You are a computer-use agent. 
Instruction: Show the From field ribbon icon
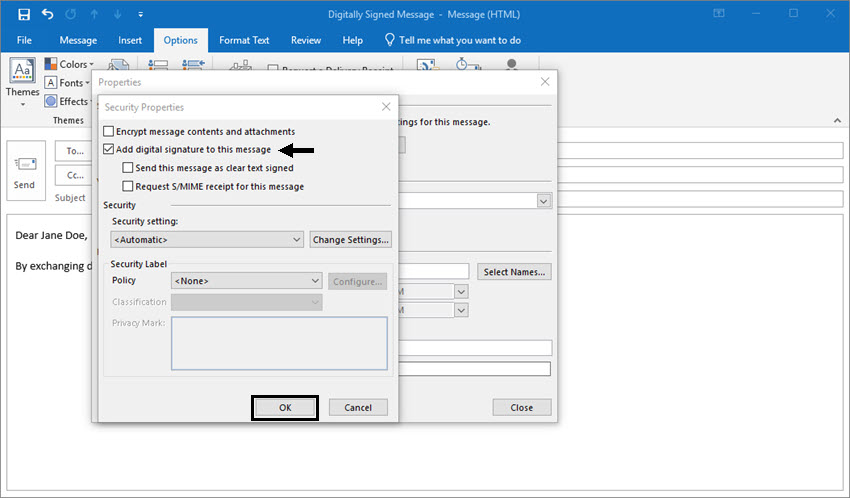(x=194, y=64)
